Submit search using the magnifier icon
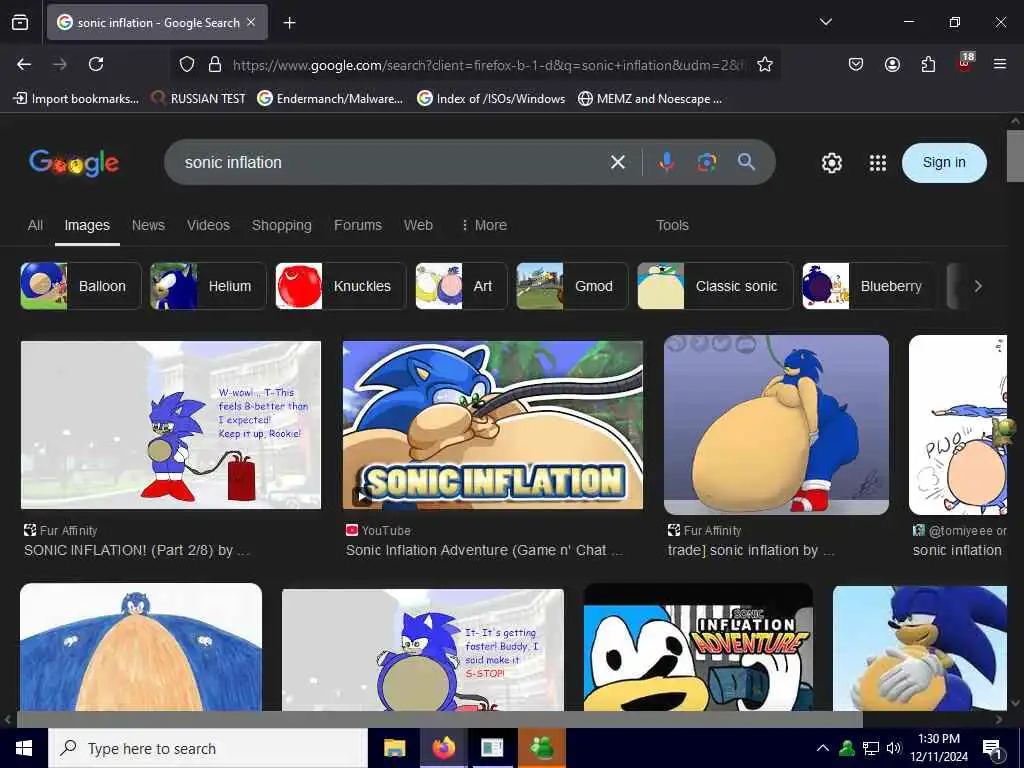Image resolution: width=1024 pixels, height=768 pixels. click(746, 162)
